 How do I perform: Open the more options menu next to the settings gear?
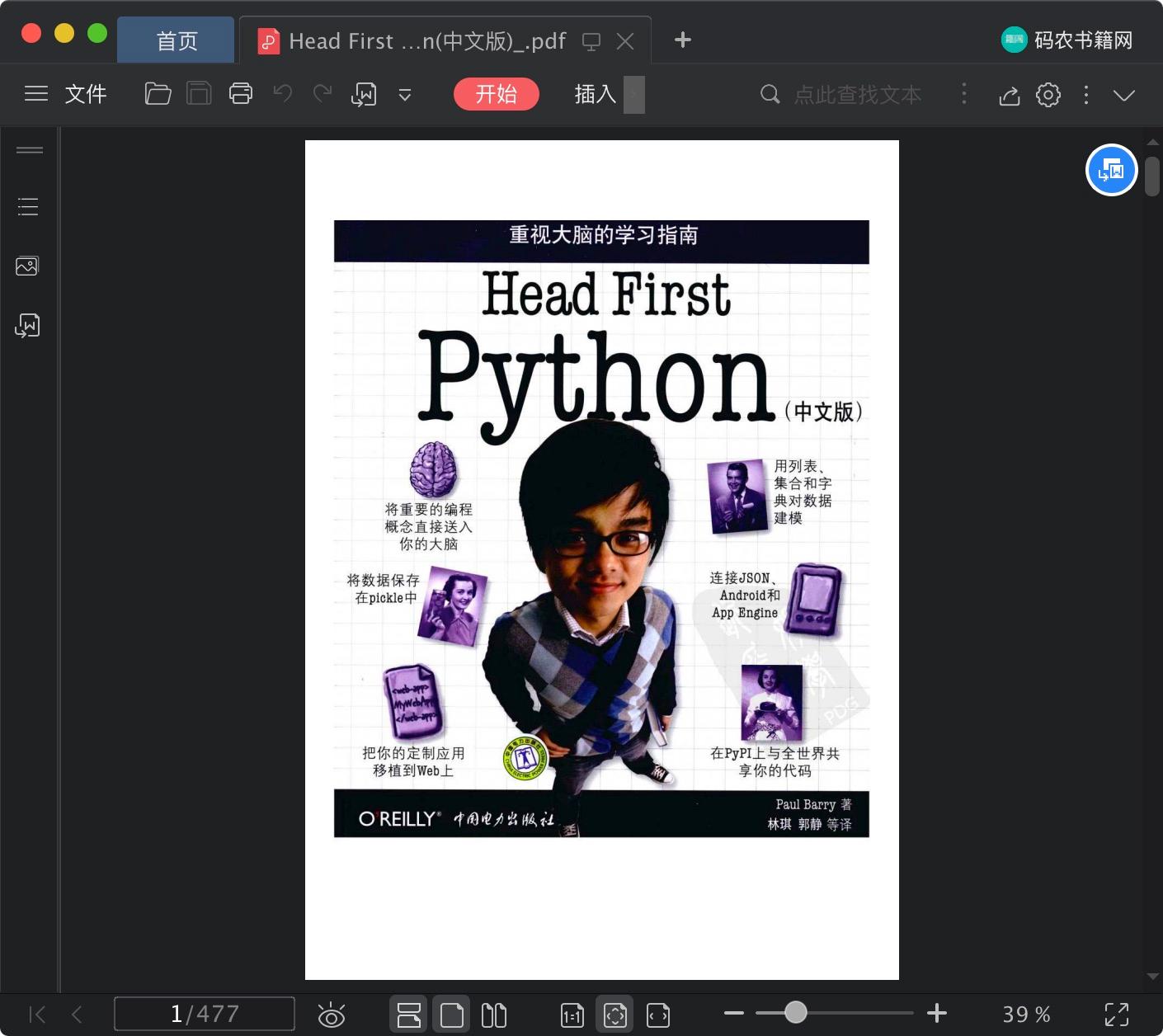tap(1086, 95)
